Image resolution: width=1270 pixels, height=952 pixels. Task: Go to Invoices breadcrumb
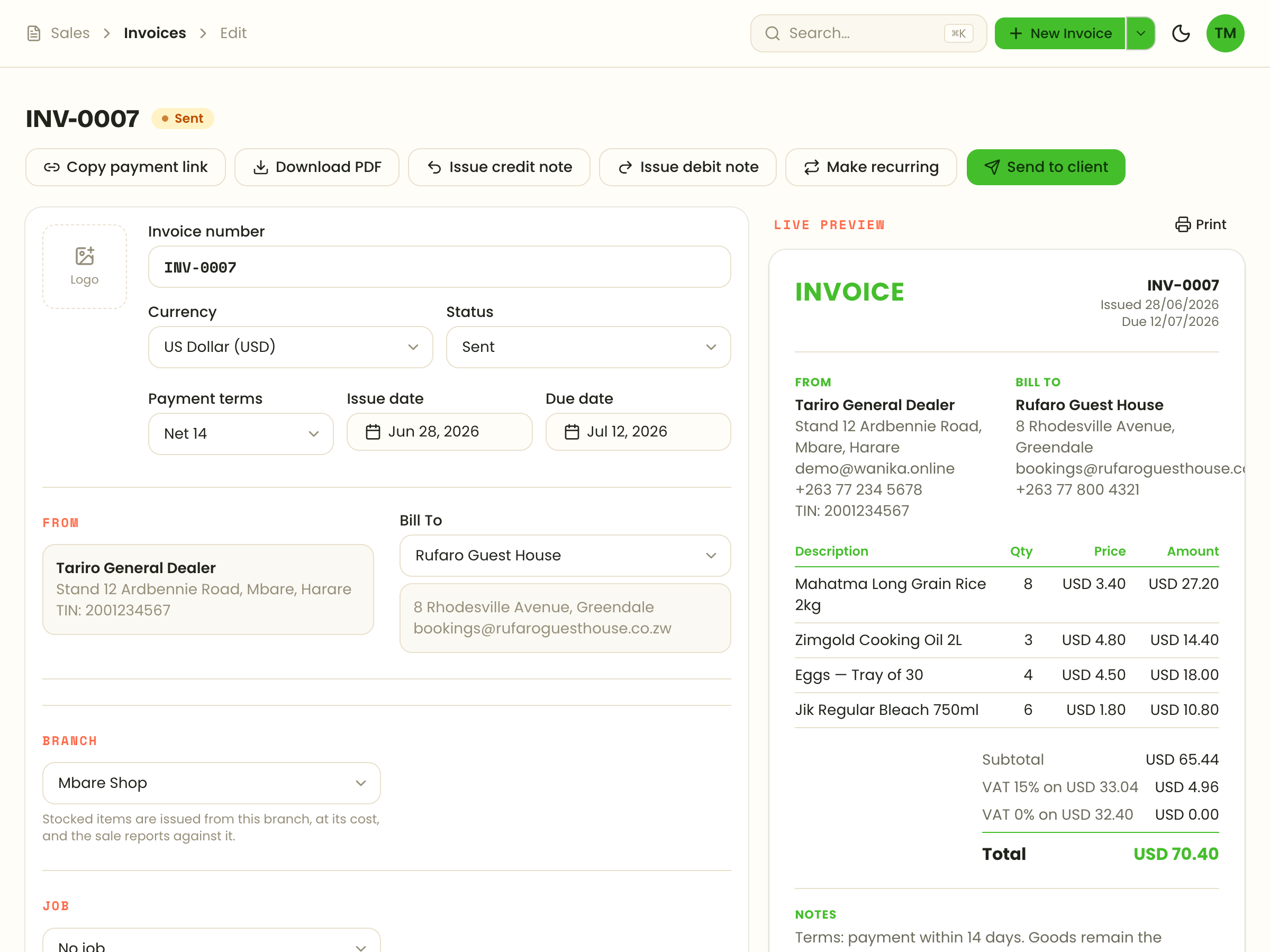pos(155,33)
